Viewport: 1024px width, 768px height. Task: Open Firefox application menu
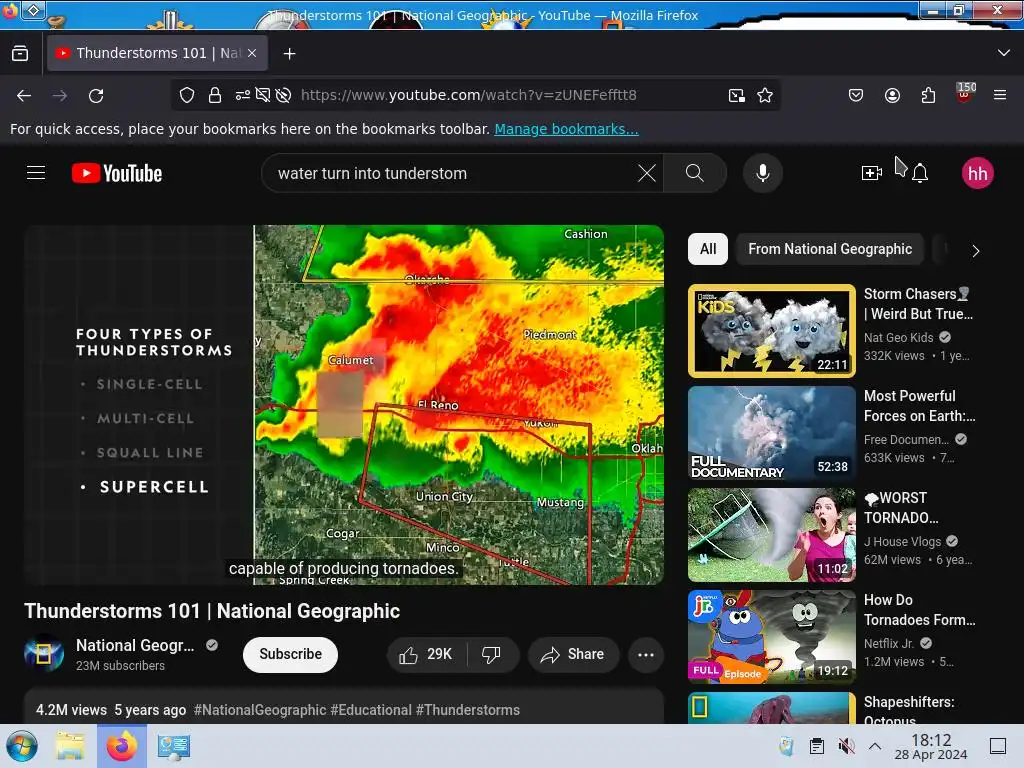tap(1000, 95)
